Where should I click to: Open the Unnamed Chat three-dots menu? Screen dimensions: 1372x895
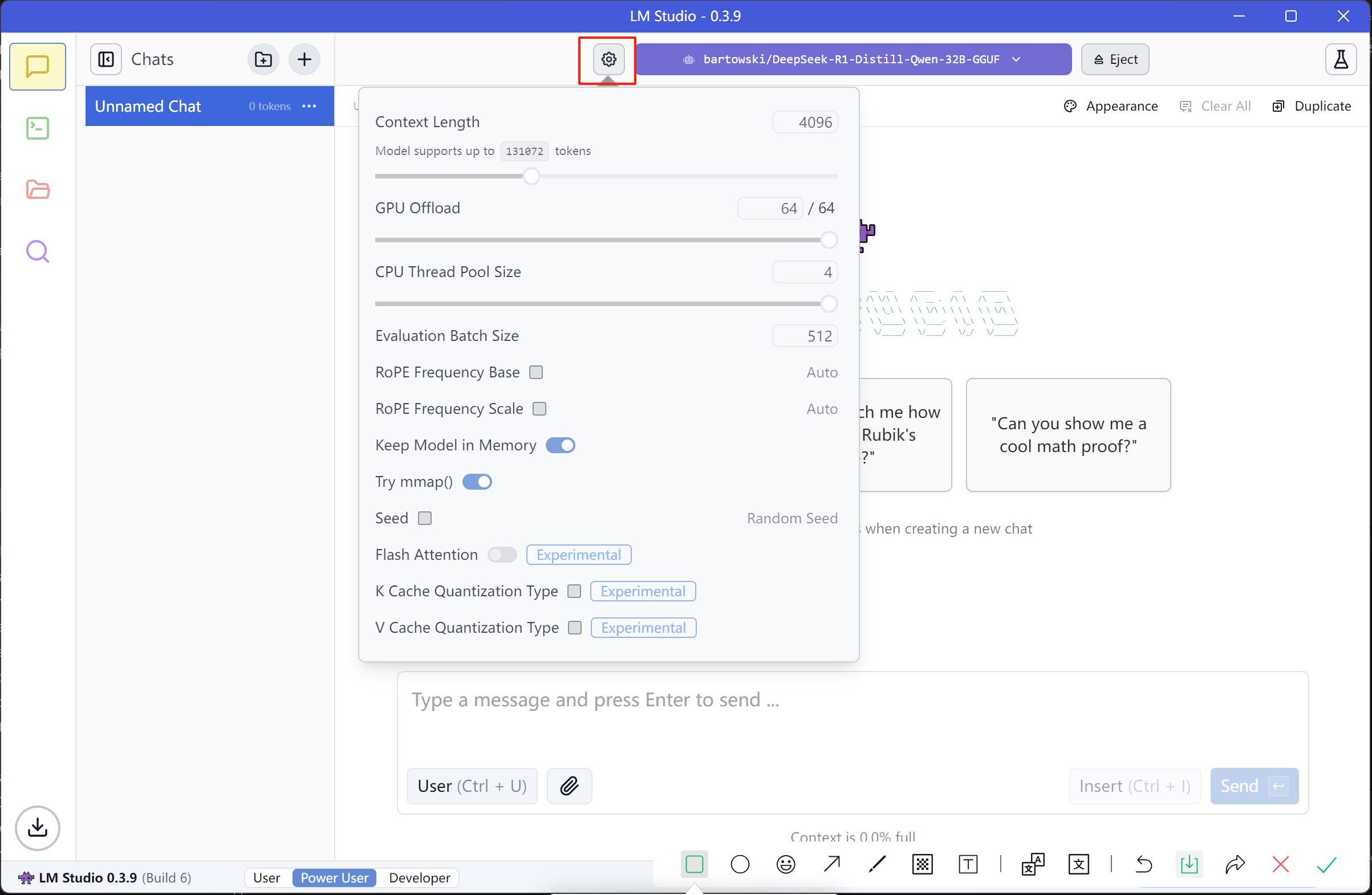pos(309,106)
